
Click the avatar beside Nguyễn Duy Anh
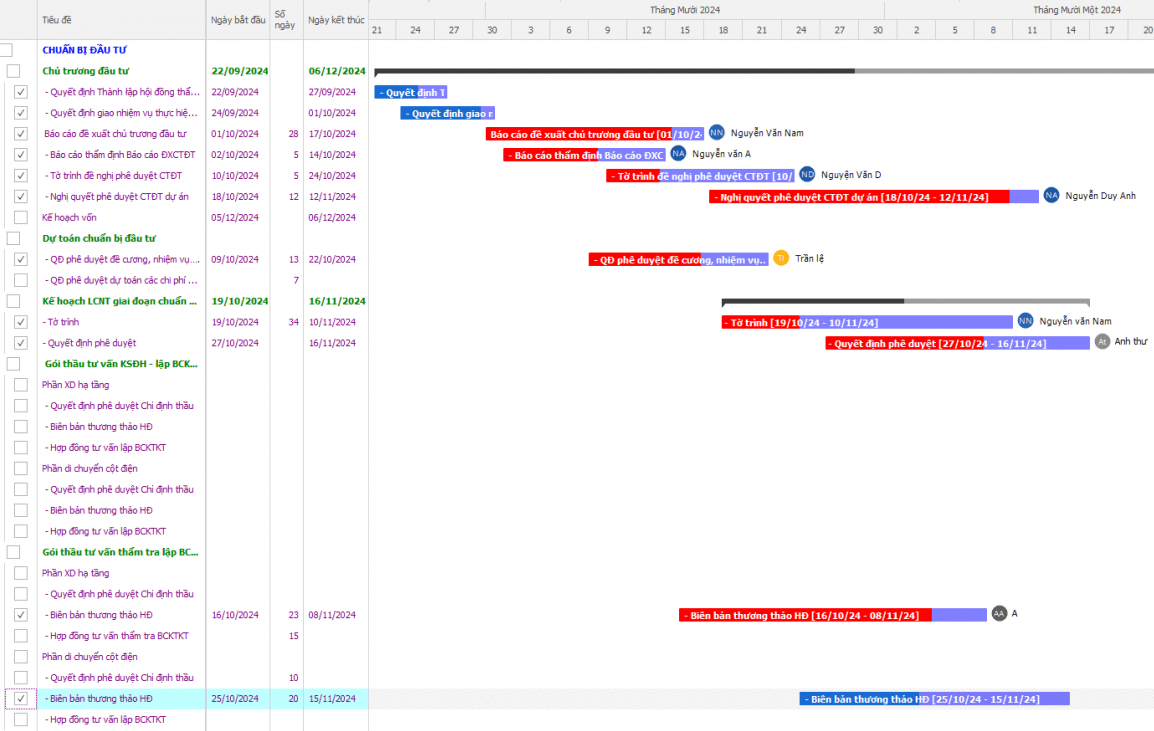pyautogui.click(x=1051, y=195)
